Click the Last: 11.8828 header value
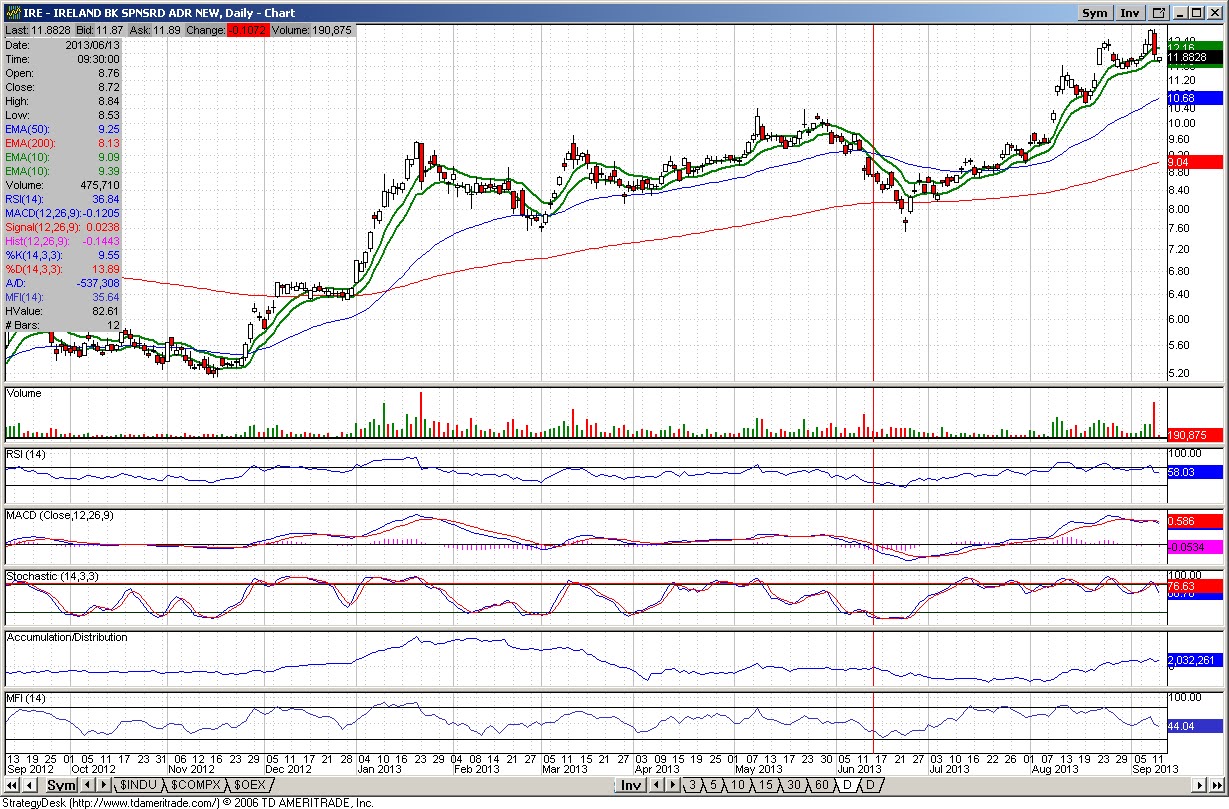The height and width of the screenshot is (809, 1229). point(37,31)
